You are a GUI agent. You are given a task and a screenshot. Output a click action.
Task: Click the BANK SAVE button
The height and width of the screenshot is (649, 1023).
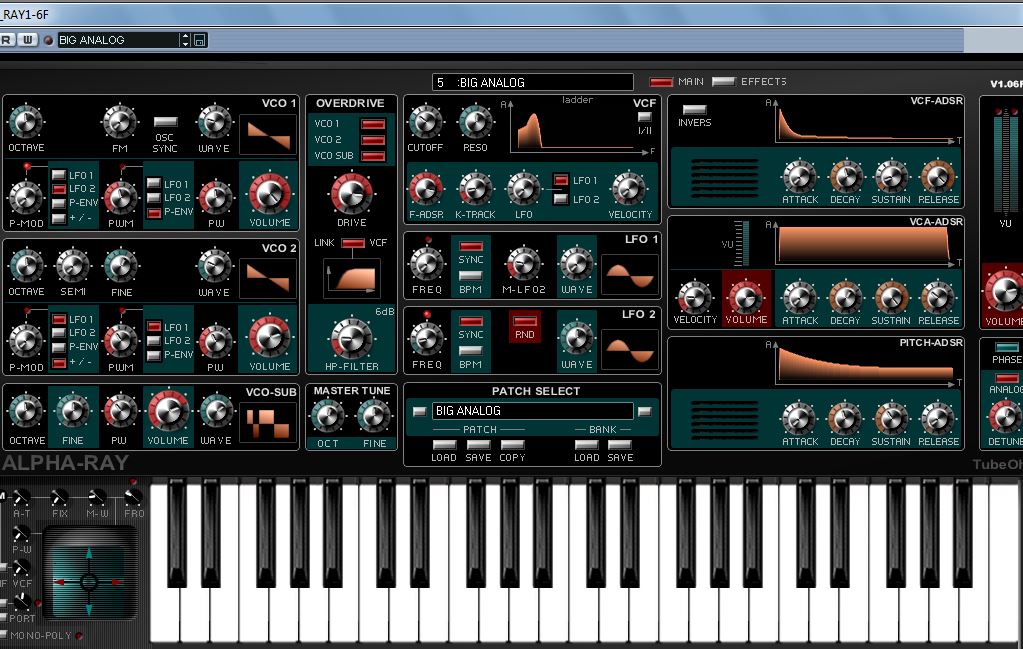[x=620, y=445]
